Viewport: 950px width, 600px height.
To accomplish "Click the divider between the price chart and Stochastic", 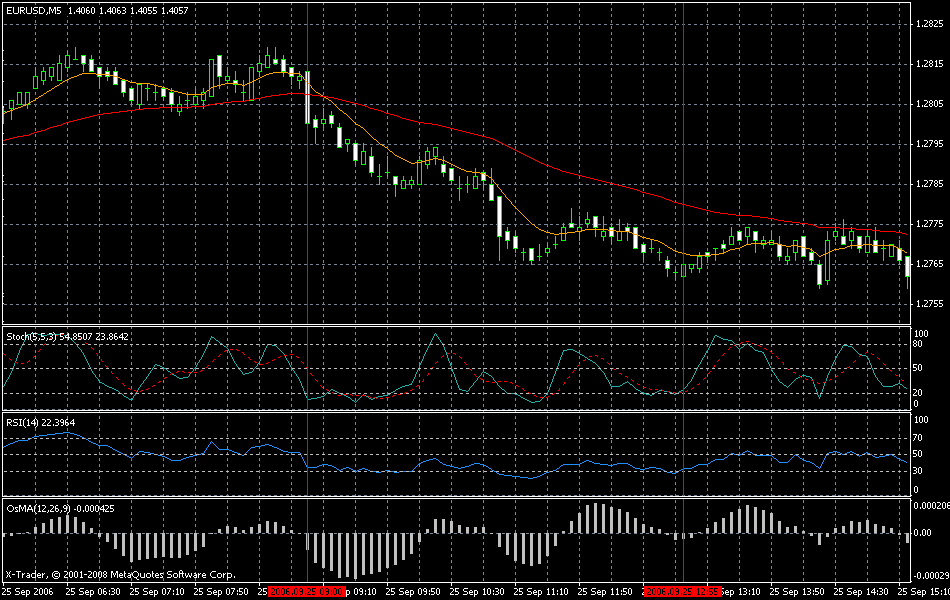I will coord(450,325).
